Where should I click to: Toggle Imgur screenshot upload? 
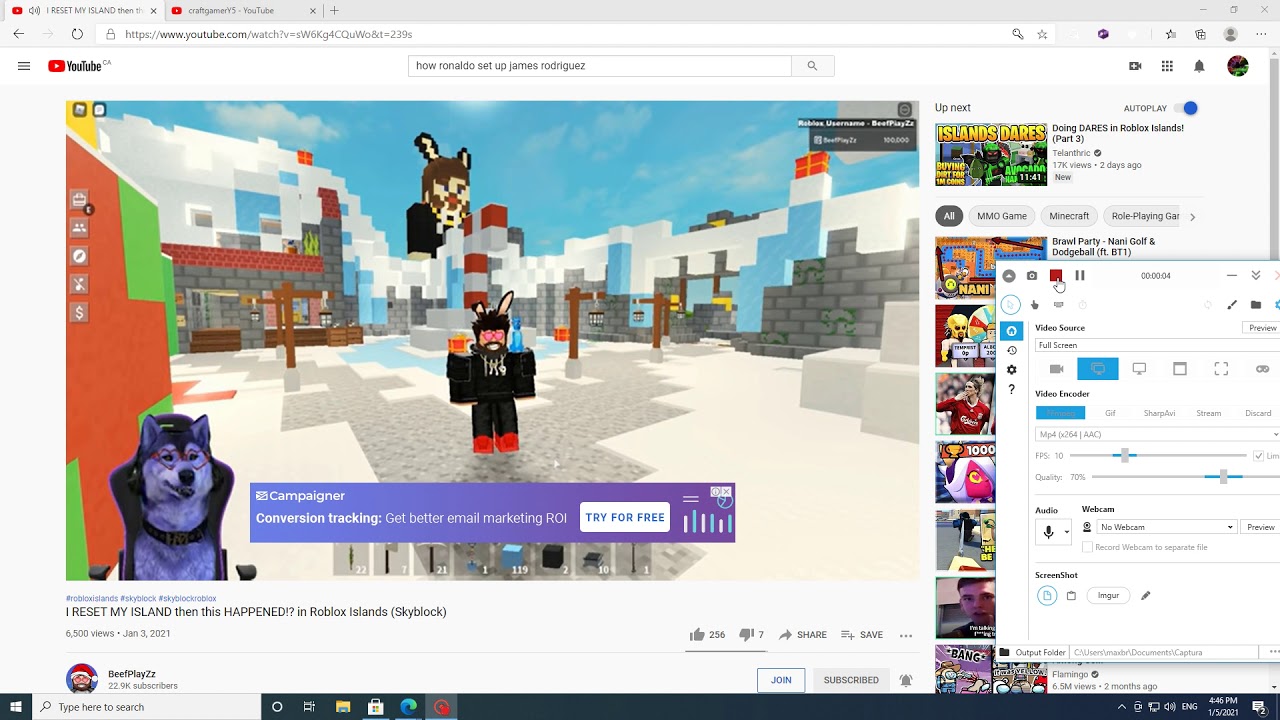1108,596
